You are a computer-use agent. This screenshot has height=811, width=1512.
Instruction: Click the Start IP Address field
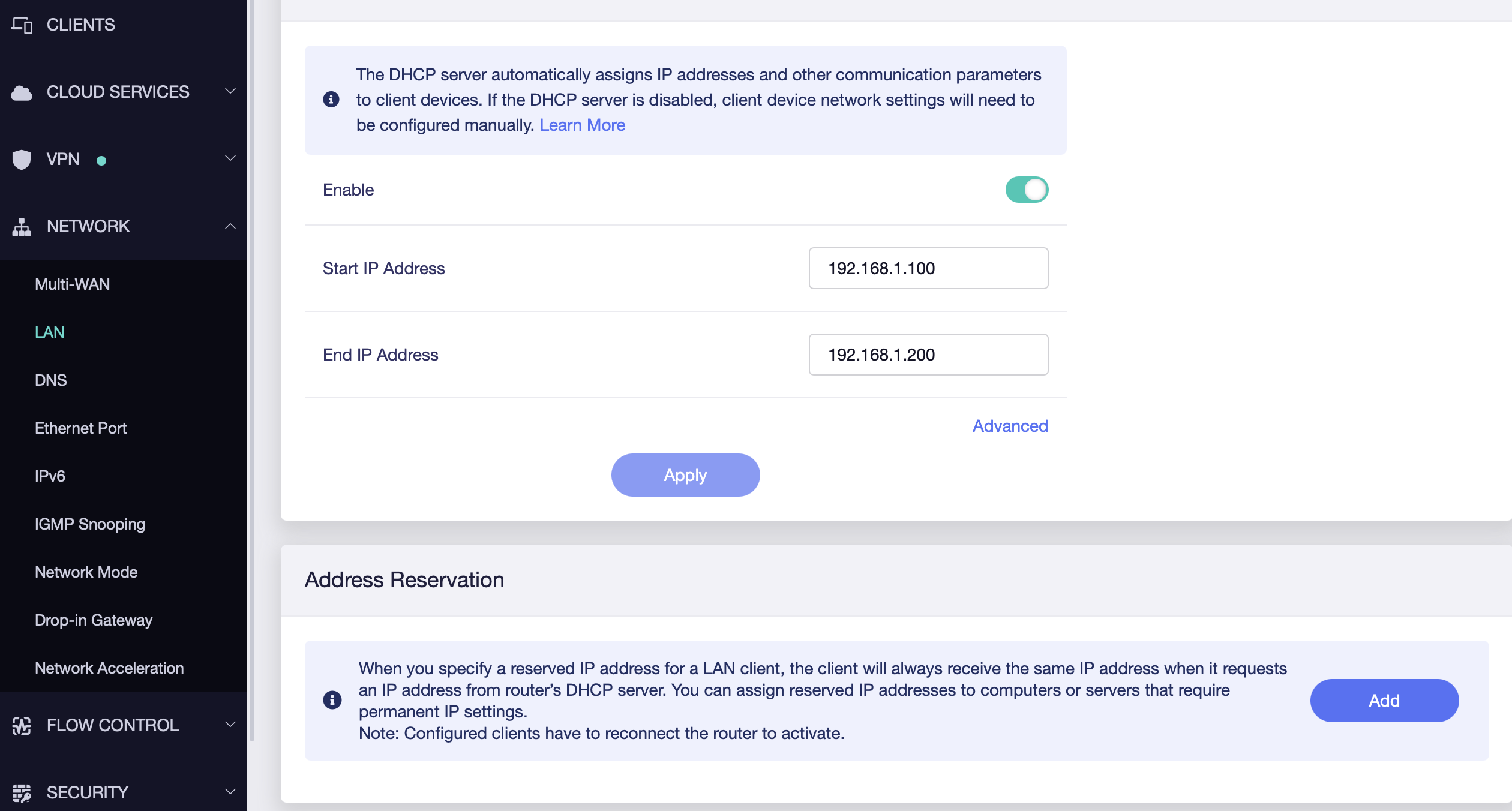928,268
